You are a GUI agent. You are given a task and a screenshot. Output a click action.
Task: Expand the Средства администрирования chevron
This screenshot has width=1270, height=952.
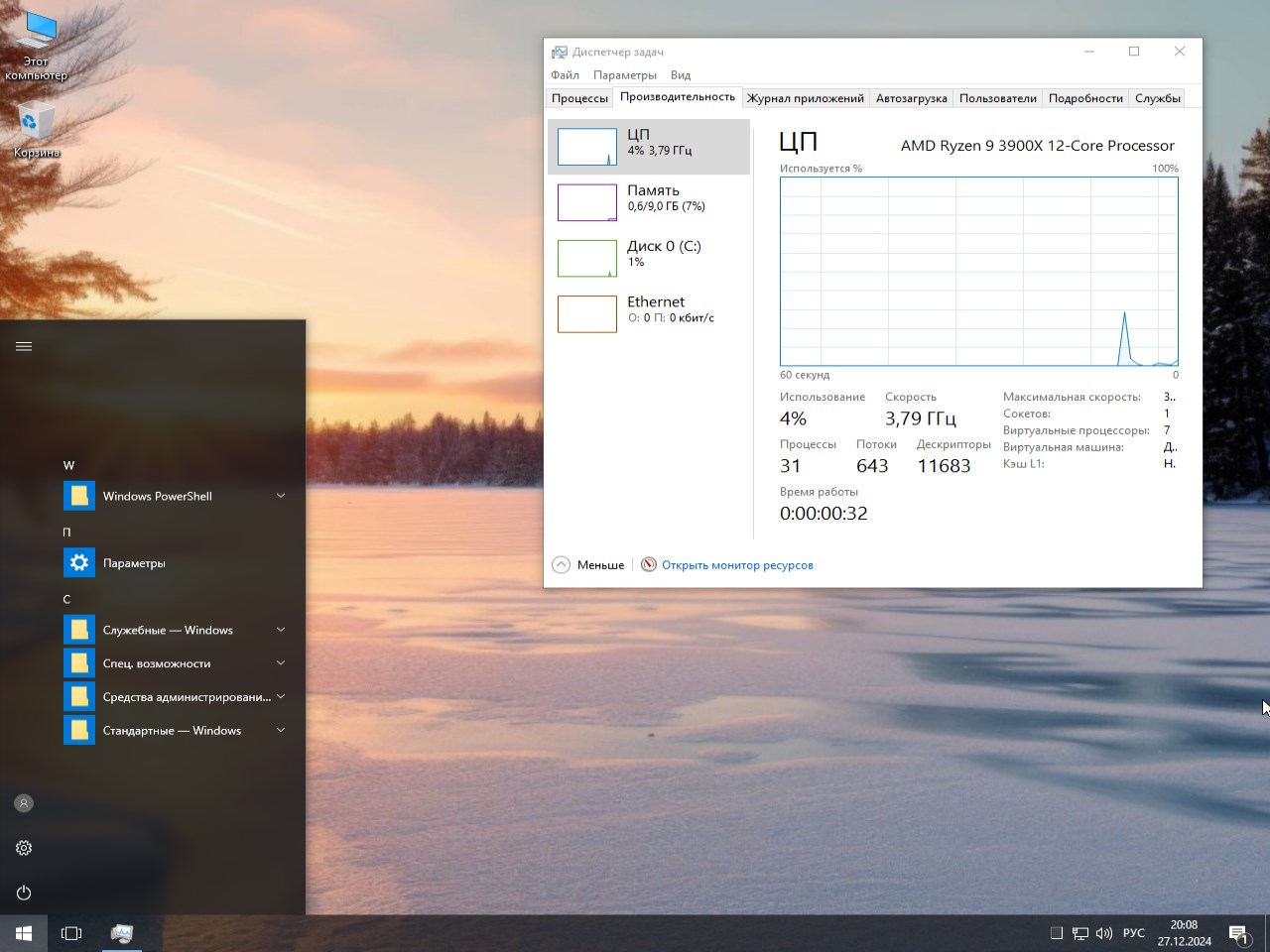(281, 696)
